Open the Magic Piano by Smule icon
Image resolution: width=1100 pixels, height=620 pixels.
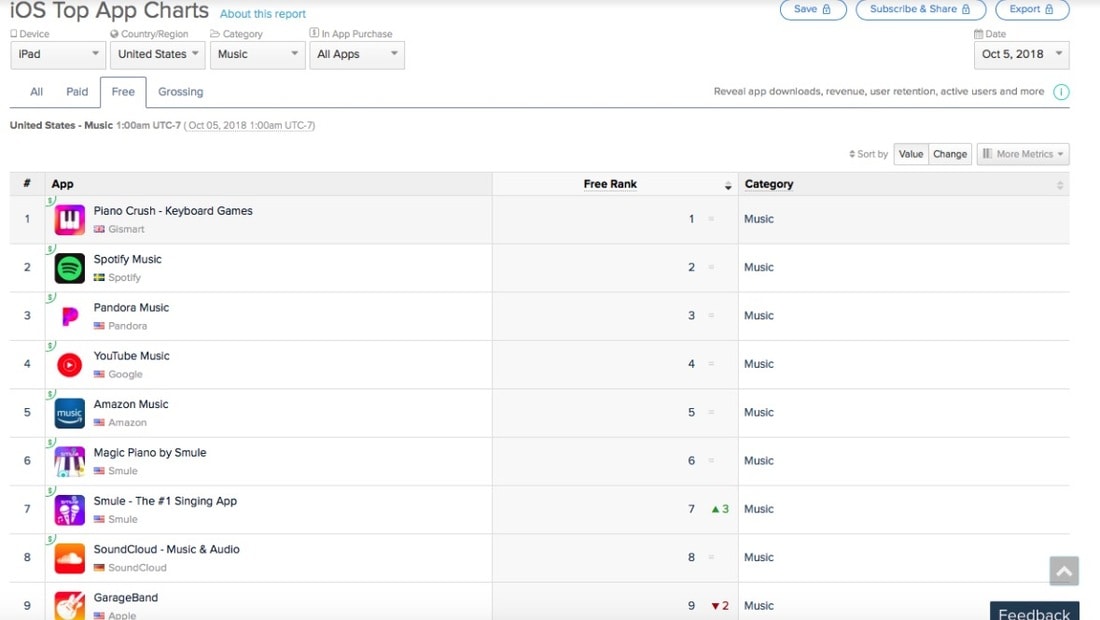click(69, 461)
